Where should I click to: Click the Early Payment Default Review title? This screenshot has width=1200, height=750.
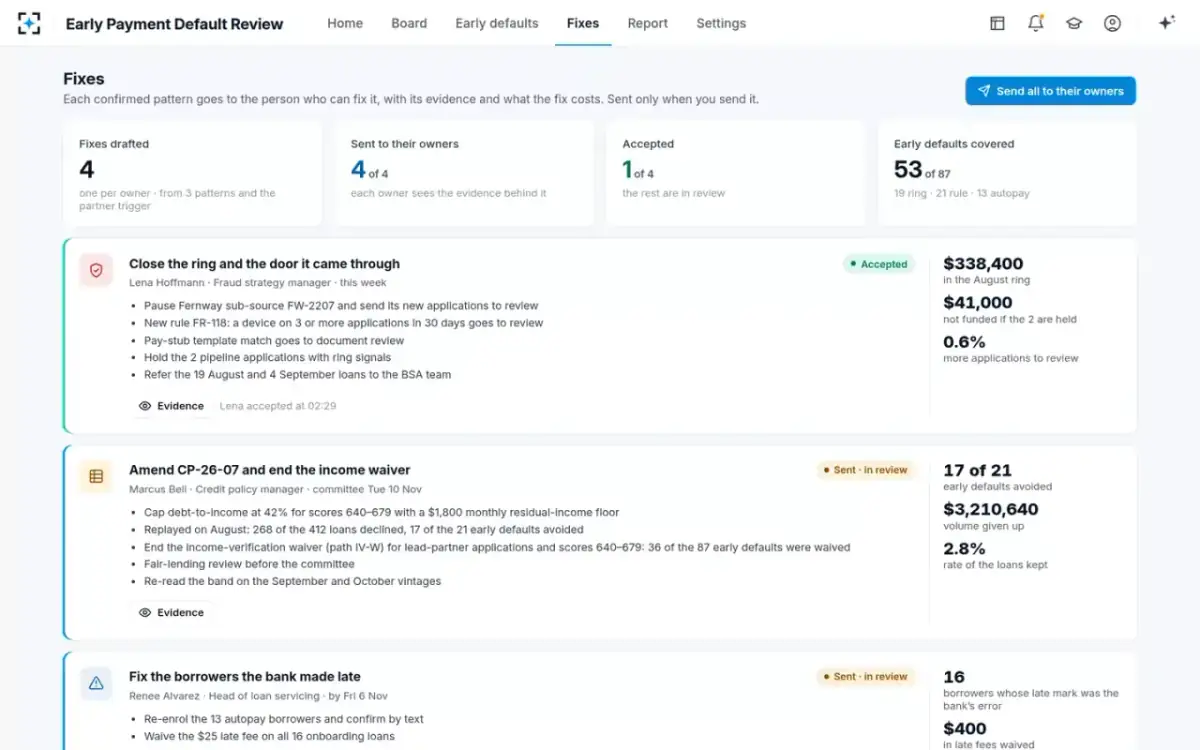tap(174, 24)
